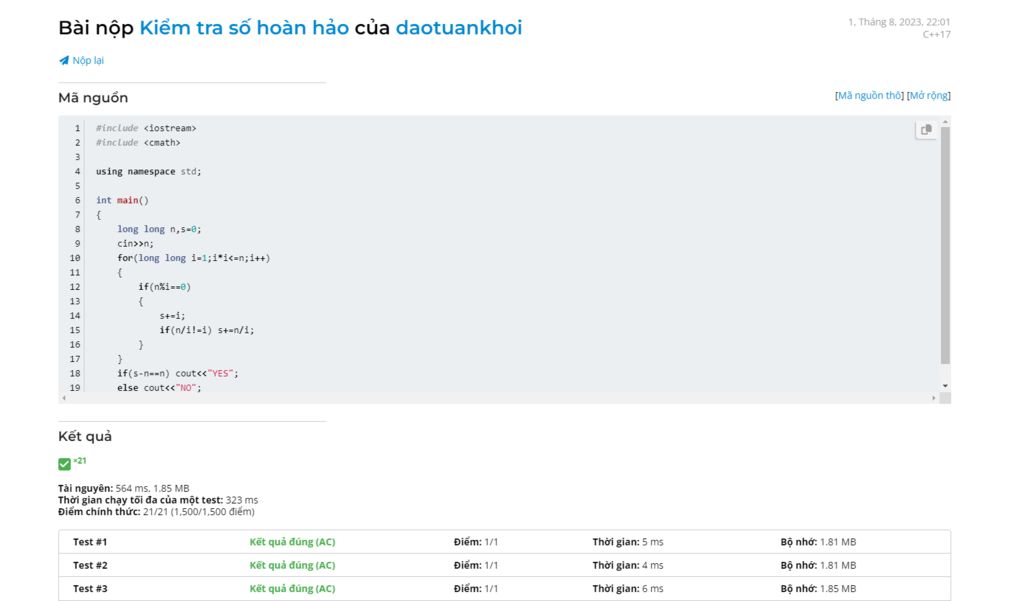The height and width of the screenshot is (601, 1024).
Task: Copy source code with the clipboard icon
Action: click(926, 129)
